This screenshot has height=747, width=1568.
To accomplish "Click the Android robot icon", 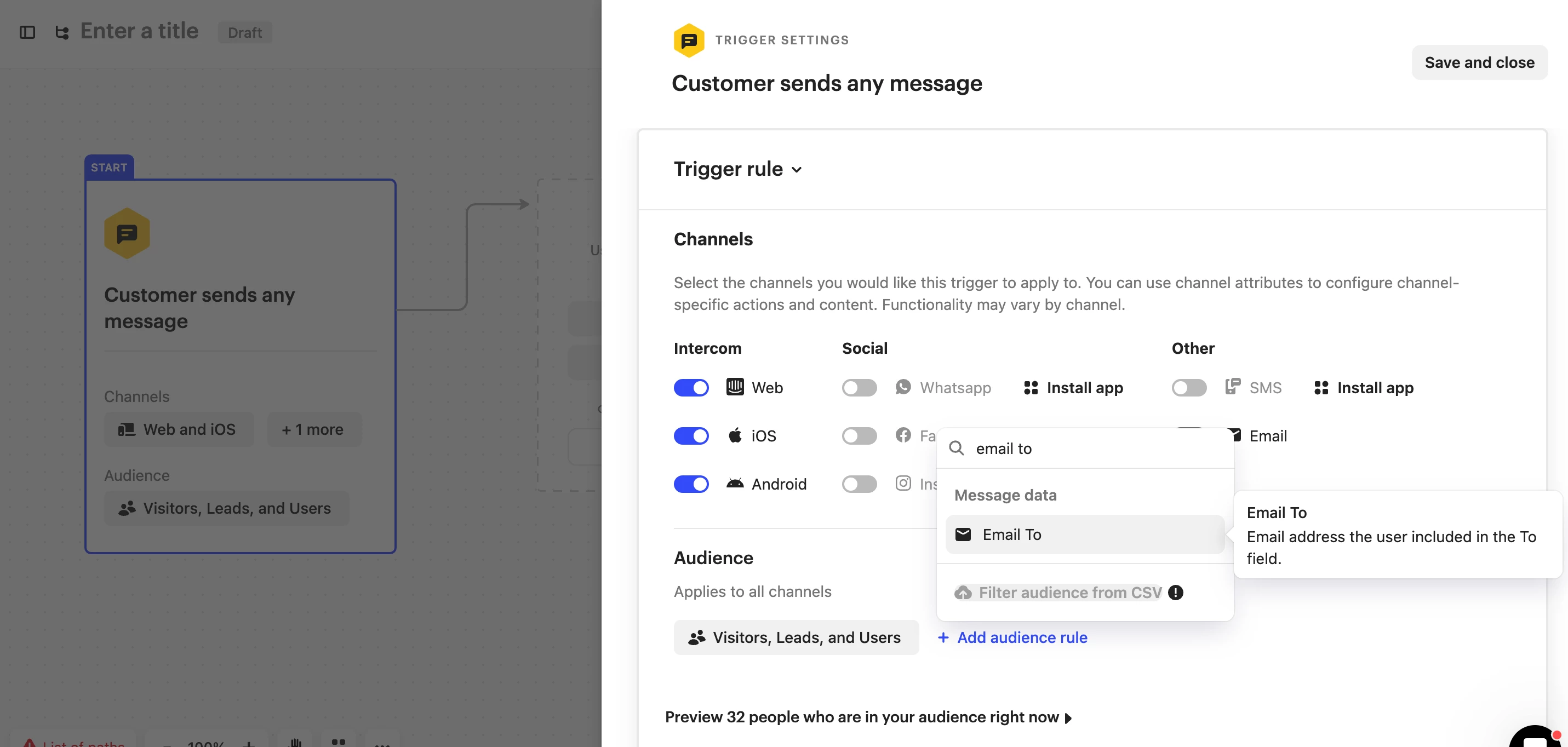I will [x=735, y=484].
